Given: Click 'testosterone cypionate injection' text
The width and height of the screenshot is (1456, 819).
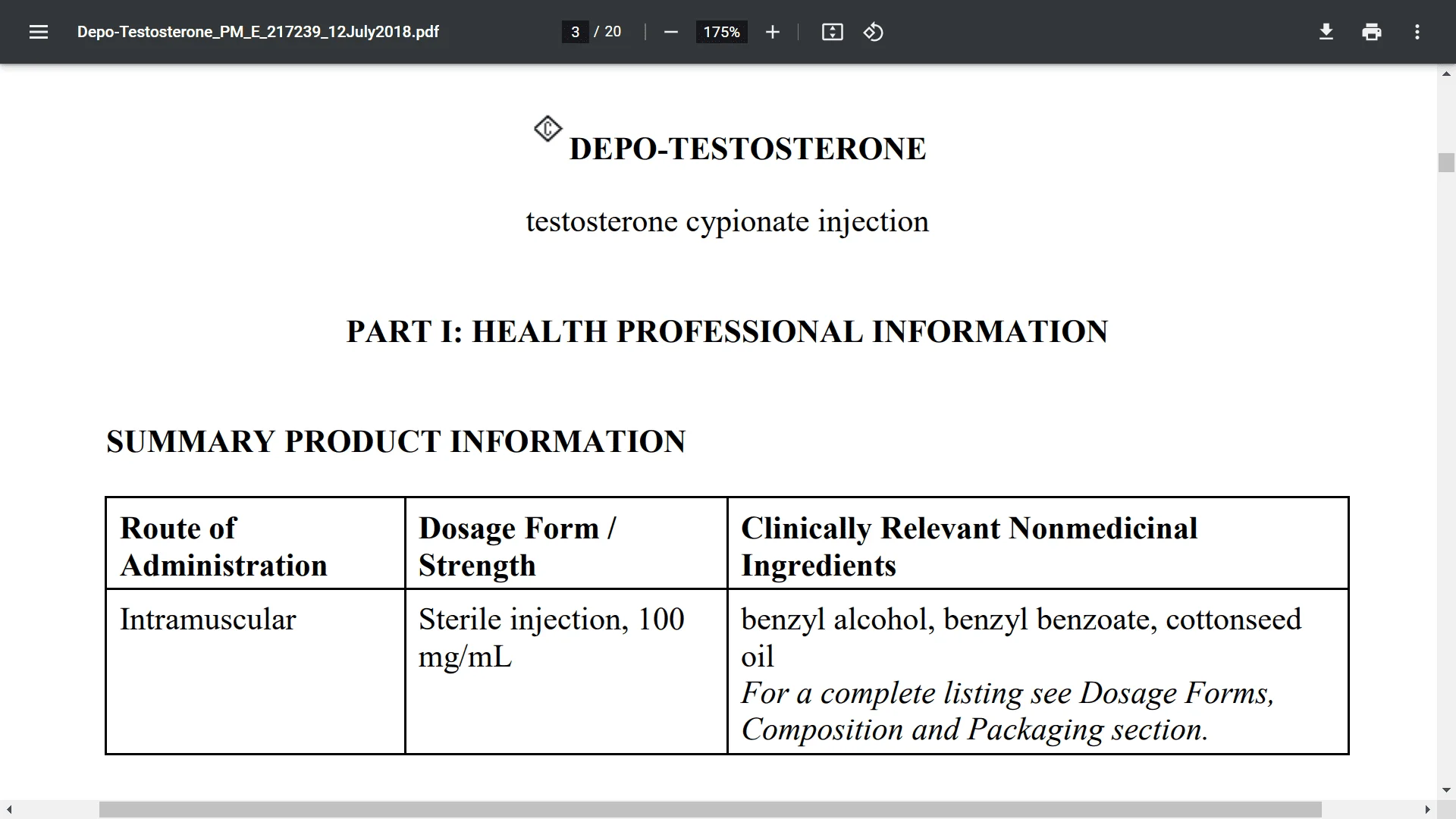Looking at the screenshot, I should 727,221.
